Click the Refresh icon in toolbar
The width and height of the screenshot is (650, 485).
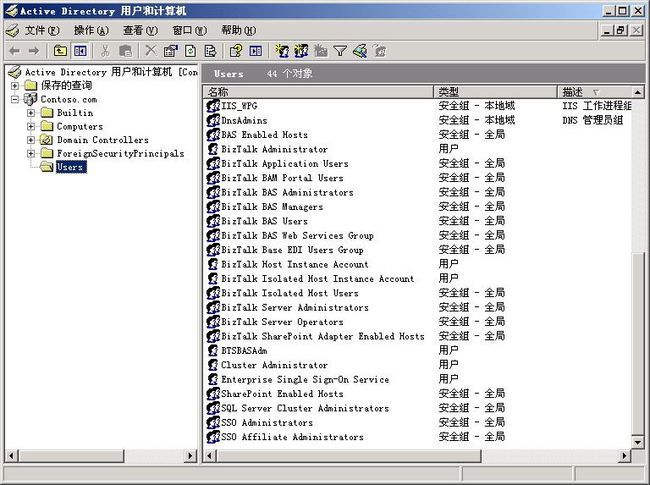tap(190, 51)
